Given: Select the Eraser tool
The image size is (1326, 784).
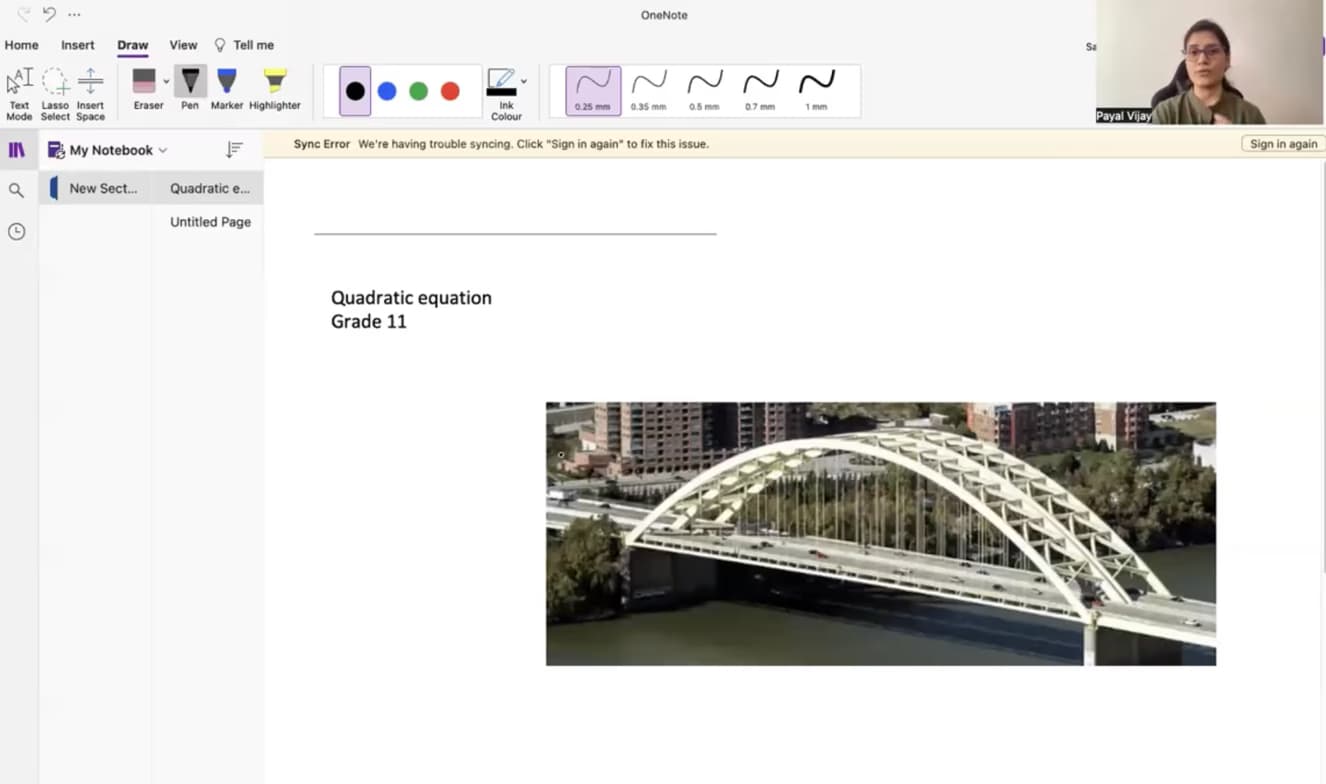Looking at the screenshot, I should (146, 89).
